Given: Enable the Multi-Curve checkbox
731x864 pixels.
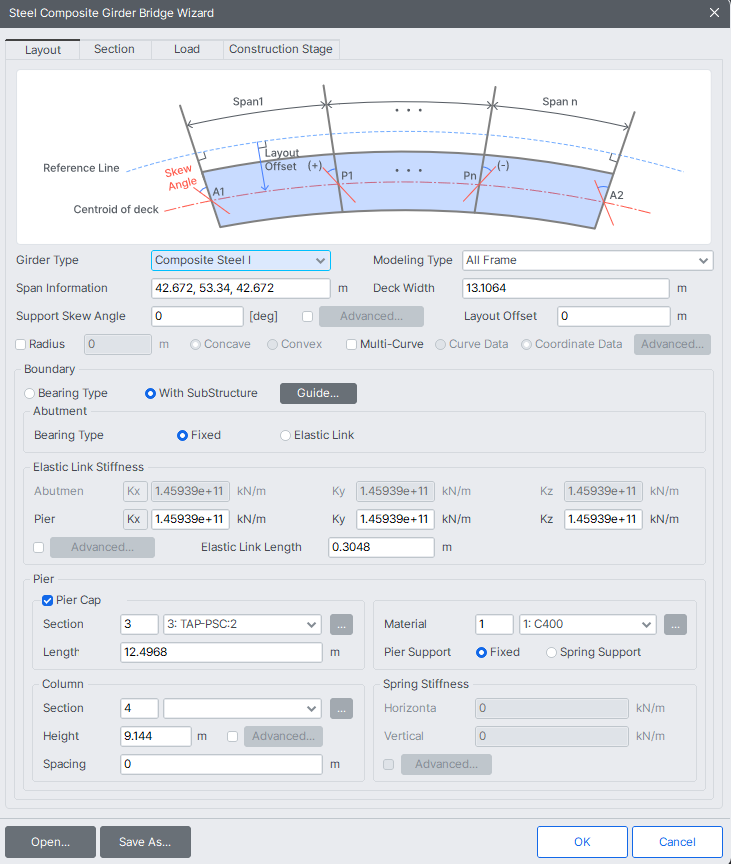Looking at the screenshot, I should pos(352,344).
